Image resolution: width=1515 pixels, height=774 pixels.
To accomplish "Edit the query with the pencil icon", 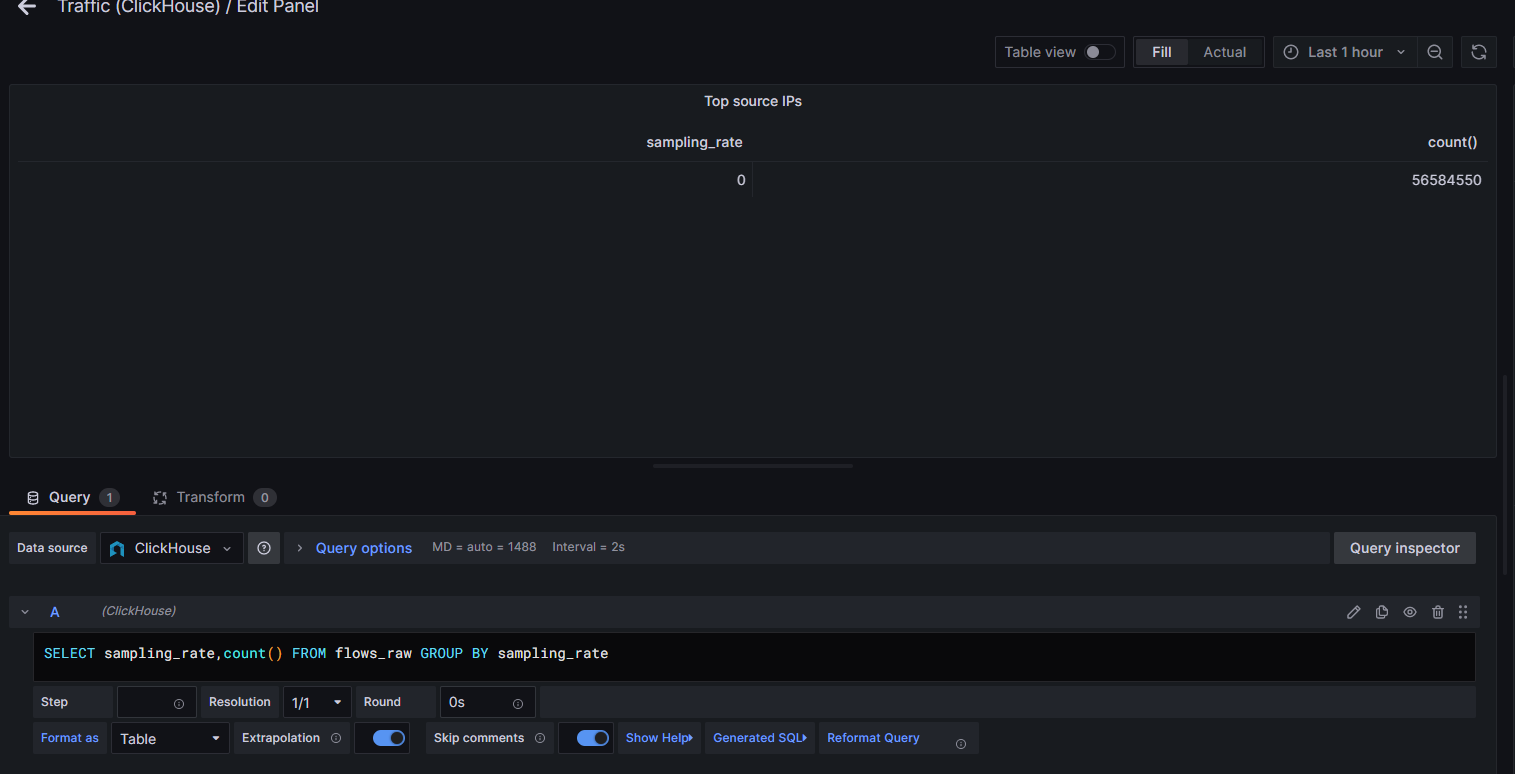I will click(x=1353, y=611).
